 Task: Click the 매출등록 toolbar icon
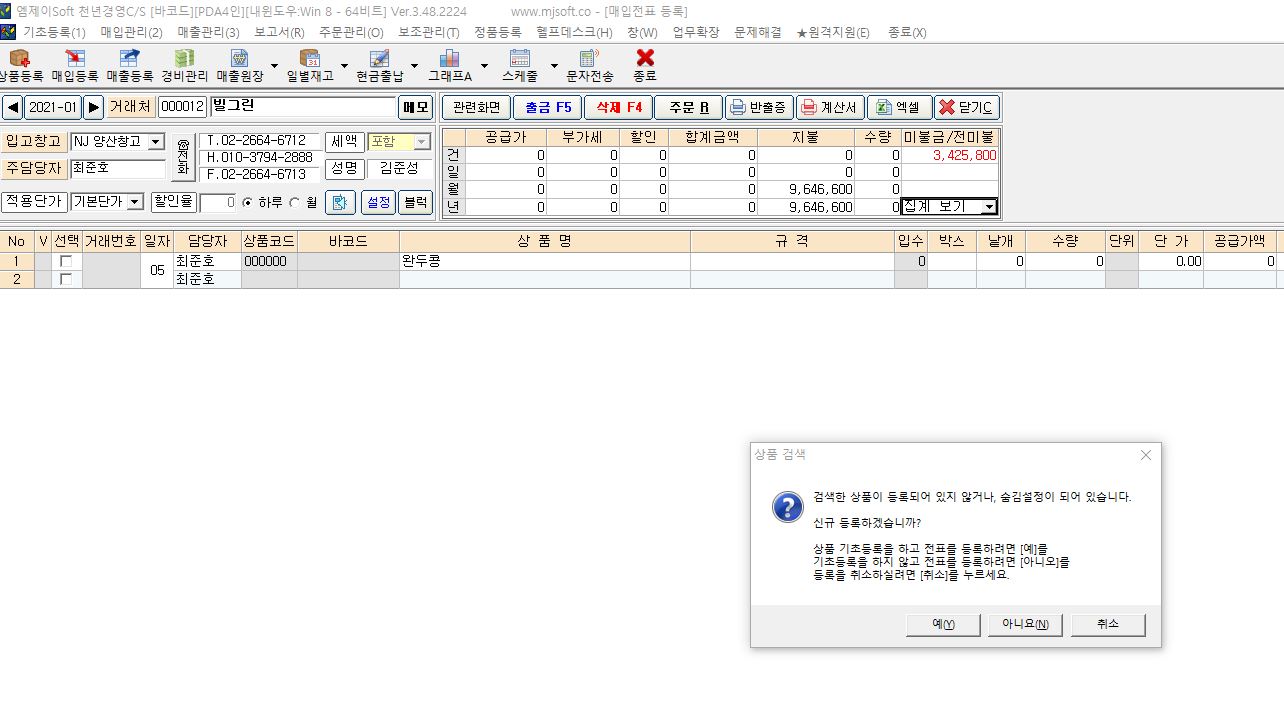click(130, 65)
